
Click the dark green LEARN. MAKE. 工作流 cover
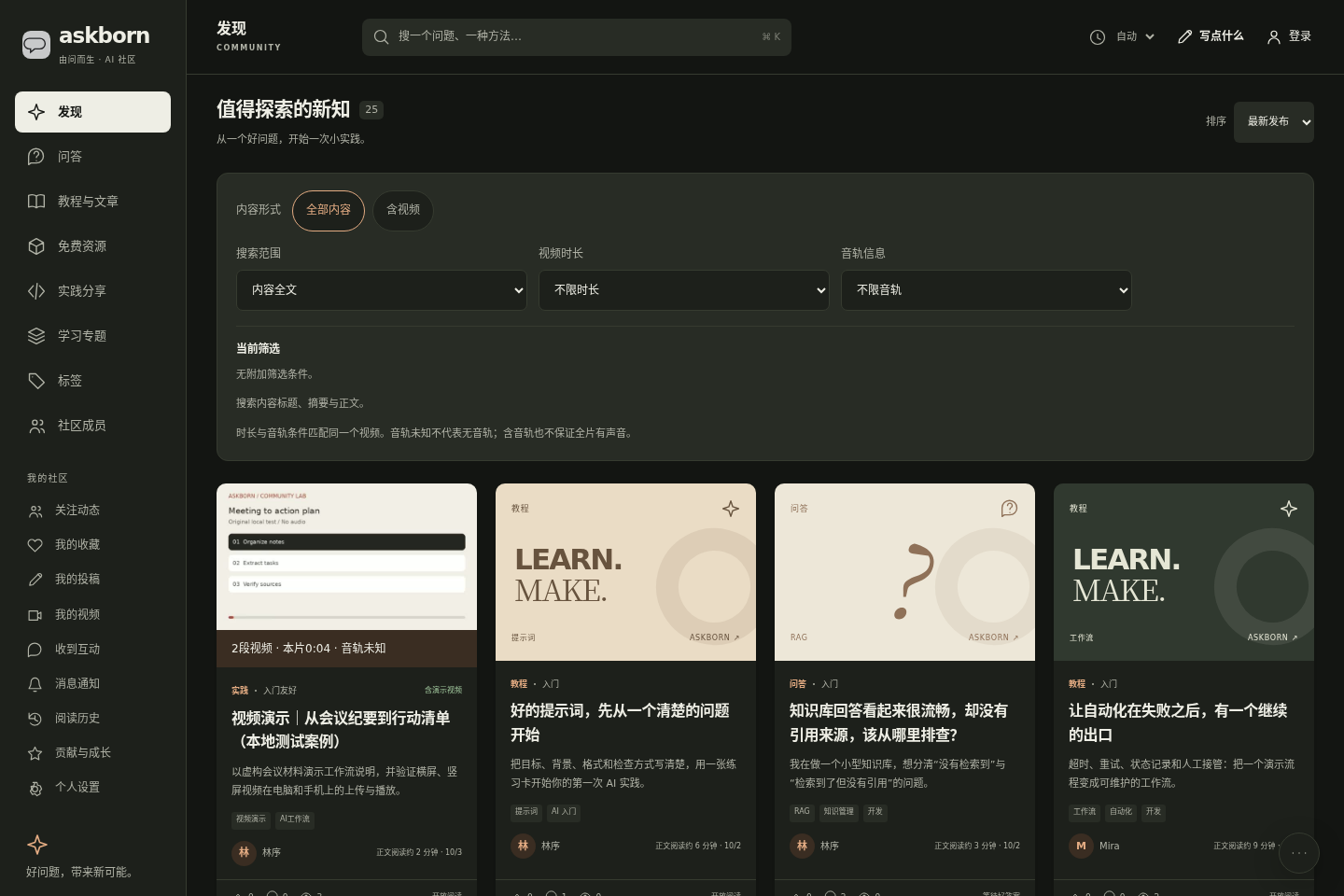point(1183,572)
